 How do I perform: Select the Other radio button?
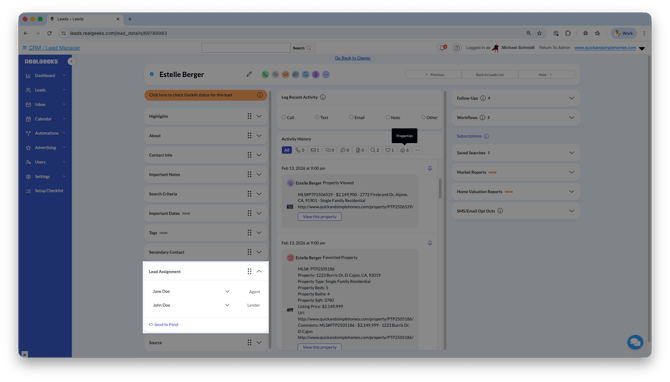pyautogui.click(x=423, y=117)
